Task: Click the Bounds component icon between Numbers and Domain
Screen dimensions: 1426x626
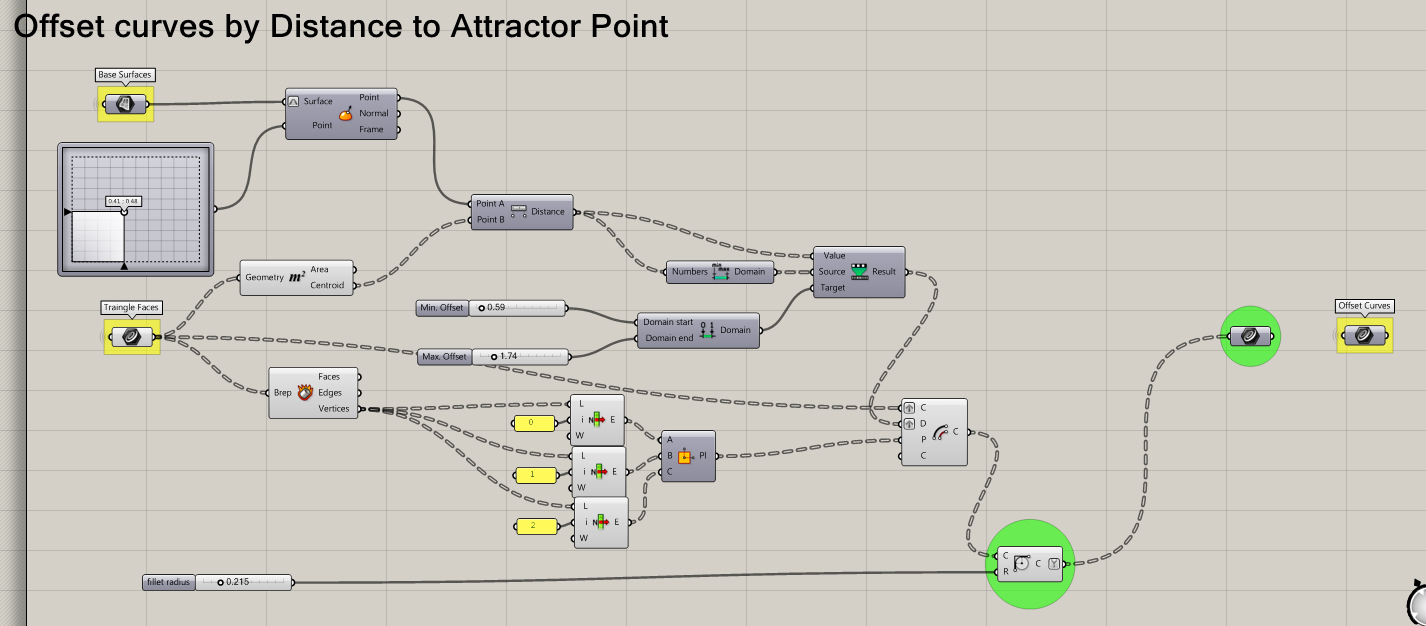Action: tap(722, 272)
